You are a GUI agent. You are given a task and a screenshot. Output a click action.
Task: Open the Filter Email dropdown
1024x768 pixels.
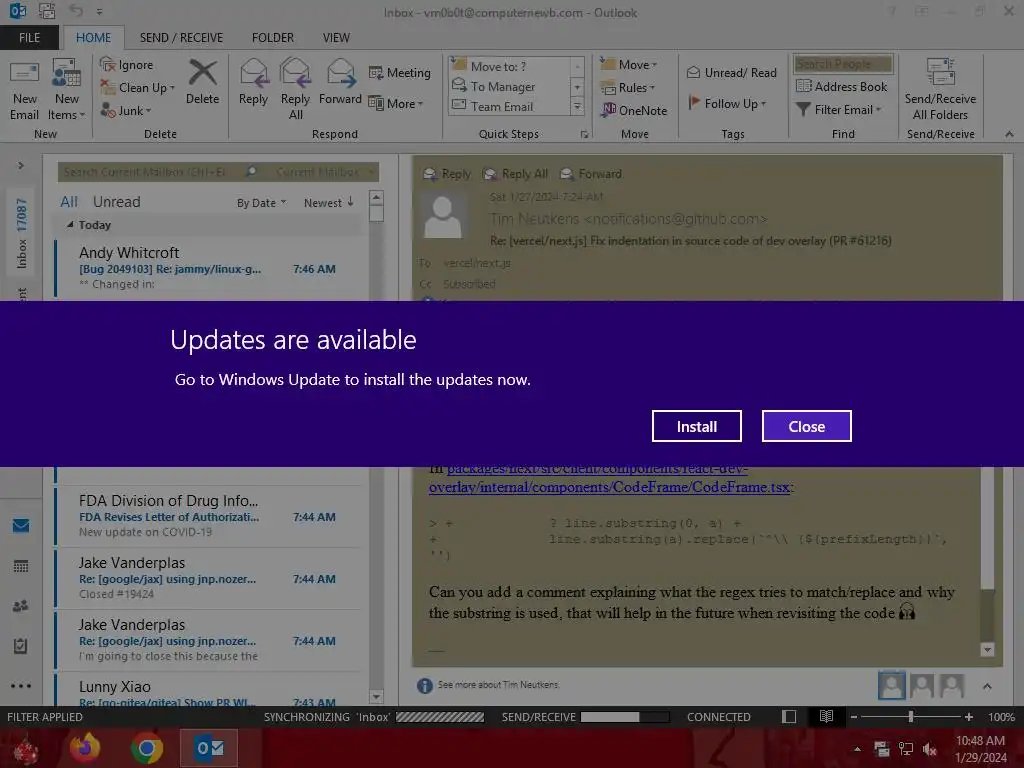coord(839,110)
